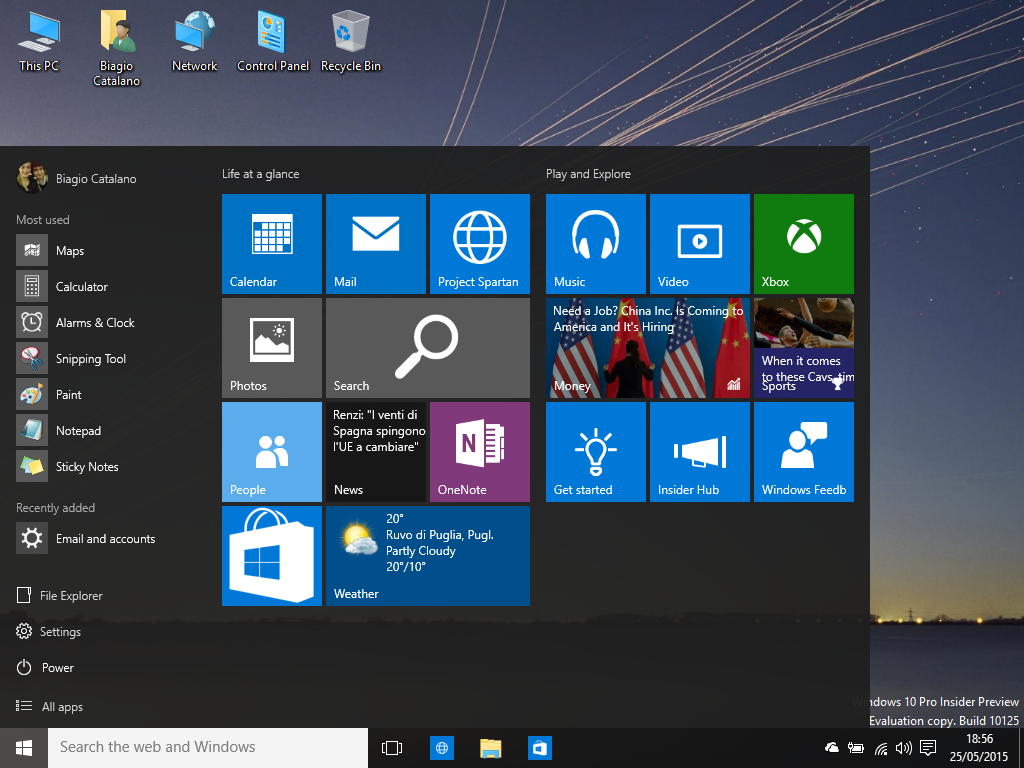Open the Photos tile
This screenshot has height=768, width=1024.
[272, 347]
